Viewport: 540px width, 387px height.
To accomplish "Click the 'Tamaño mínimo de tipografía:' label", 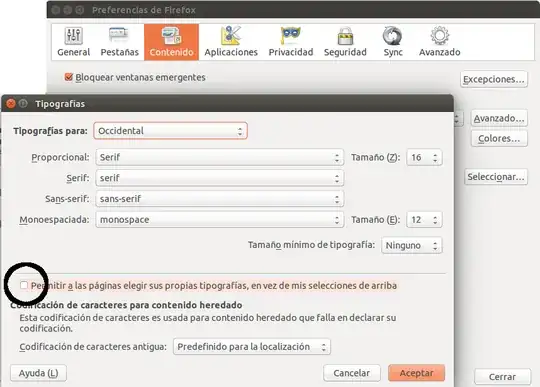I will pos(311,245).
